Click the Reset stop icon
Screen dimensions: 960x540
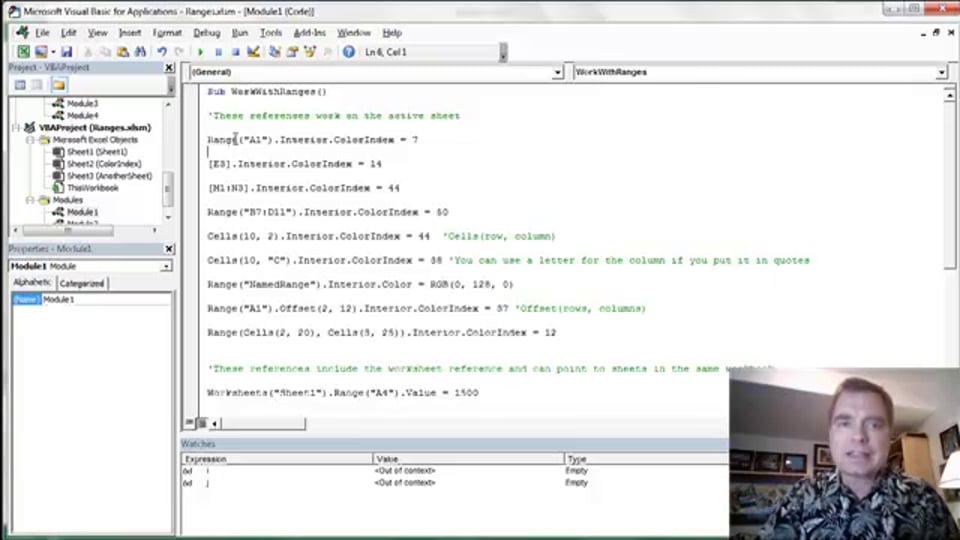(235, 52)
